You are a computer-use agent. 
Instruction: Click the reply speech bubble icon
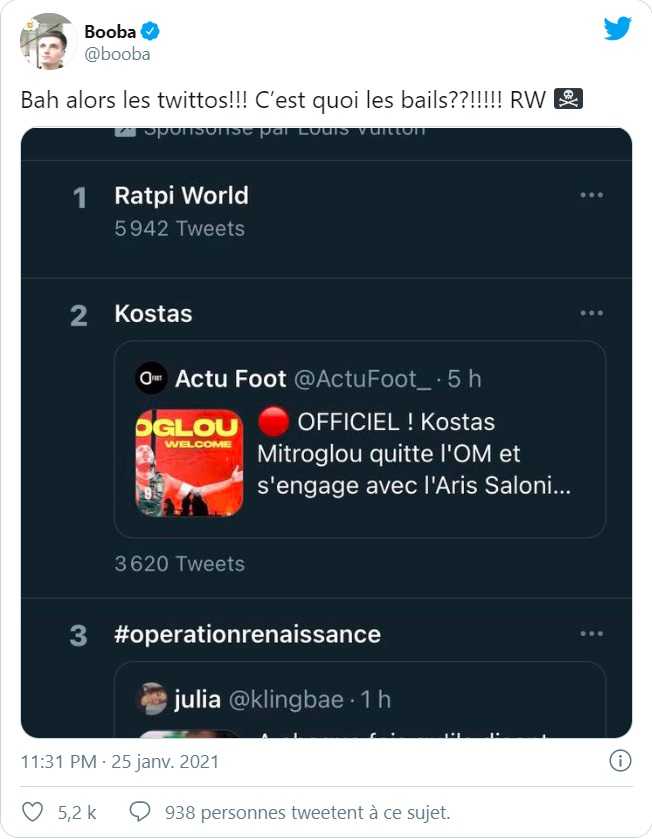[141, 811]
